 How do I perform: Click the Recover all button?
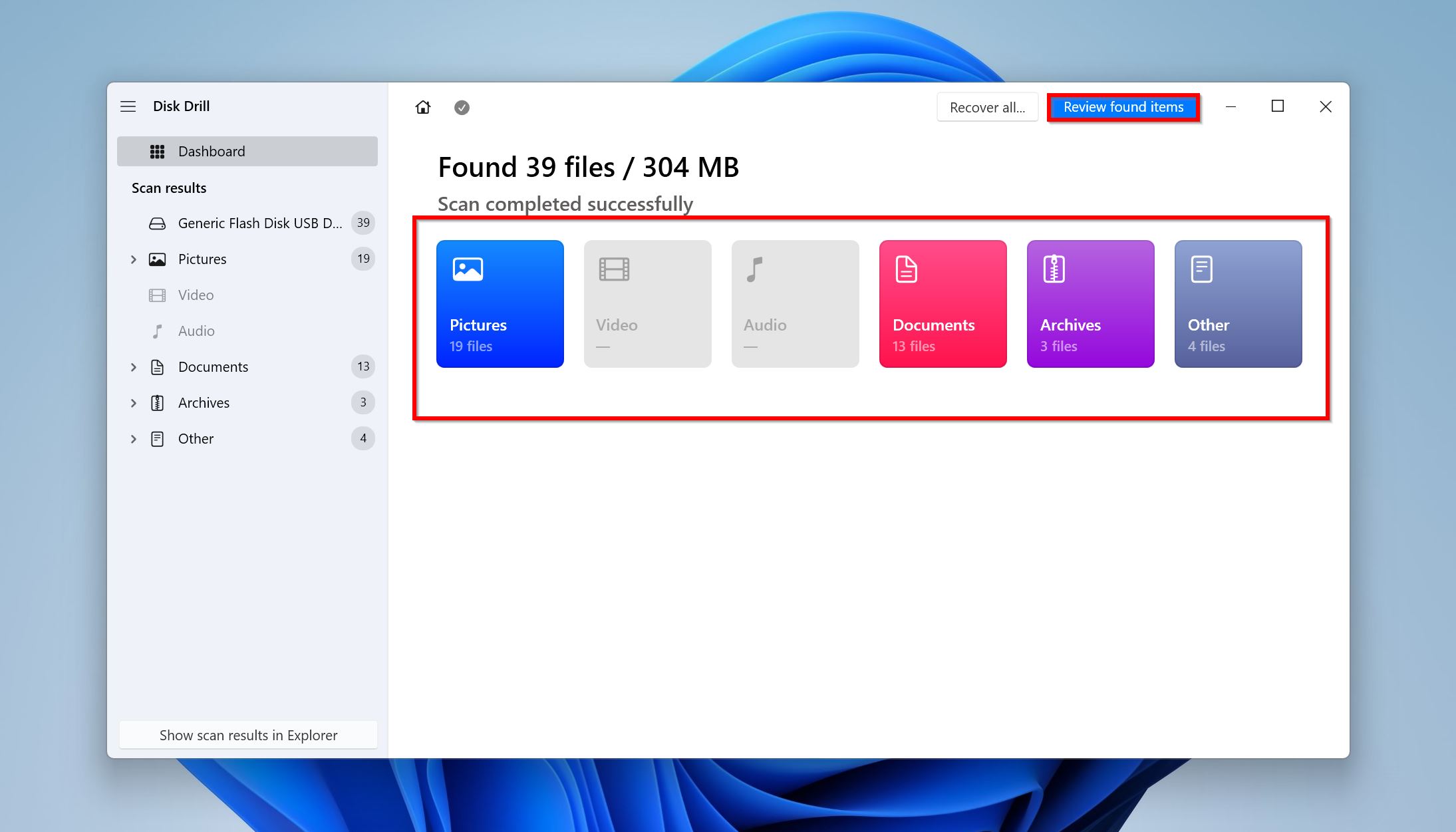coord(986,107)
